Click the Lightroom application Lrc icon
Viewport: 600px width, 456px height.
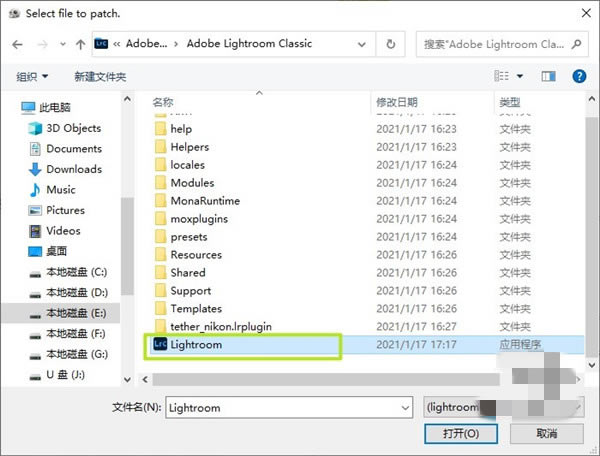pos(160,344)
